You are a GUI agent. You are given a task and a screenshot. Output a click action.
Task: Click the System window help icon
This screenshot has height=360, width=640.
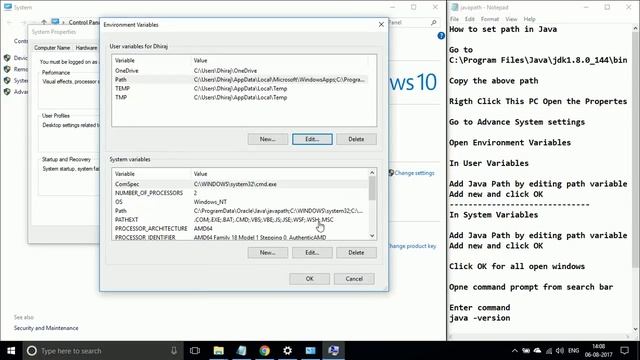441,36
